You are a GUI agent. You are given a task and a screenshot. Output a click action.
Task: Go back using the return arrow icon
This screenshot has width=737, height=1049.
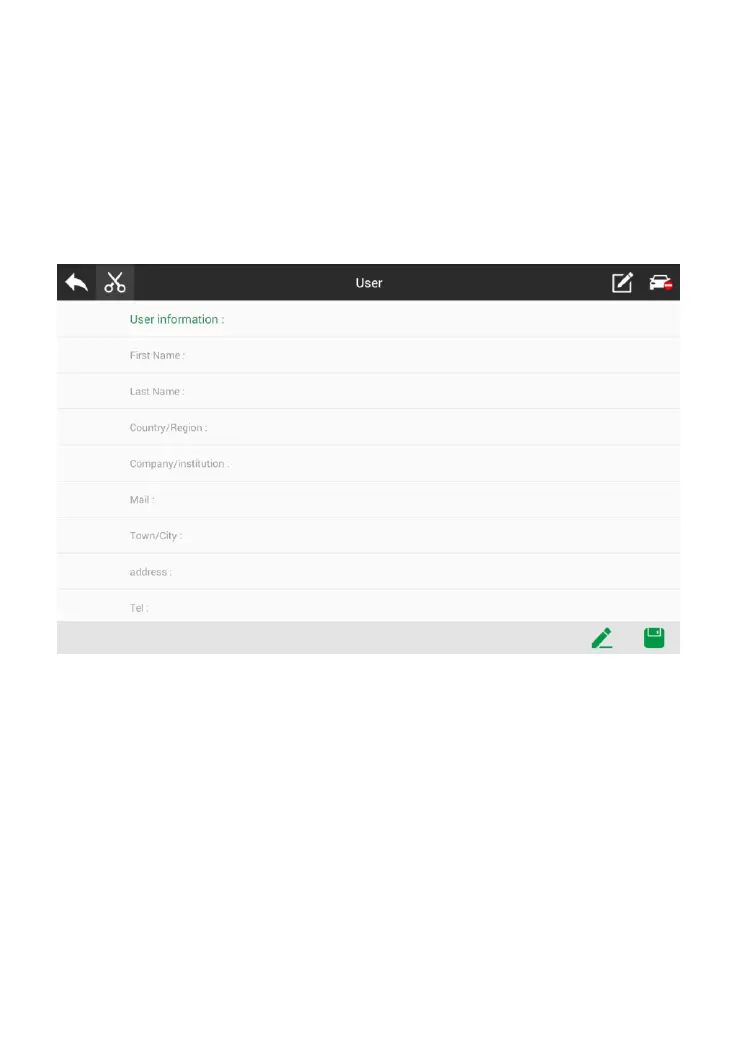76,282
